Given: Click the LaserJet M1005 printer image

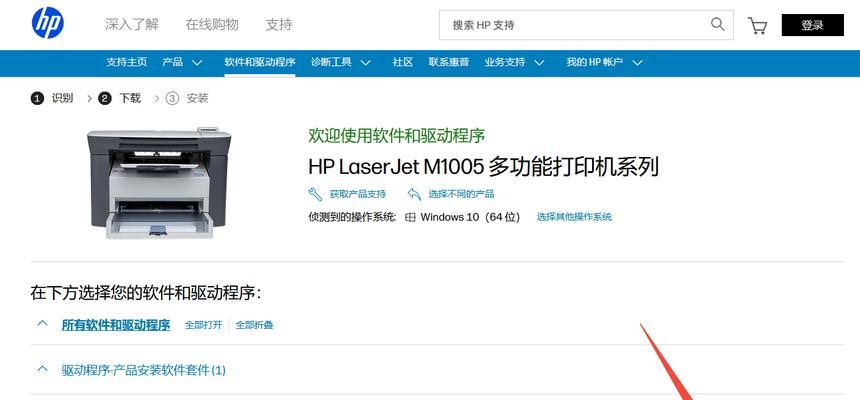Looking at the screenshot, I should [159, 183].
